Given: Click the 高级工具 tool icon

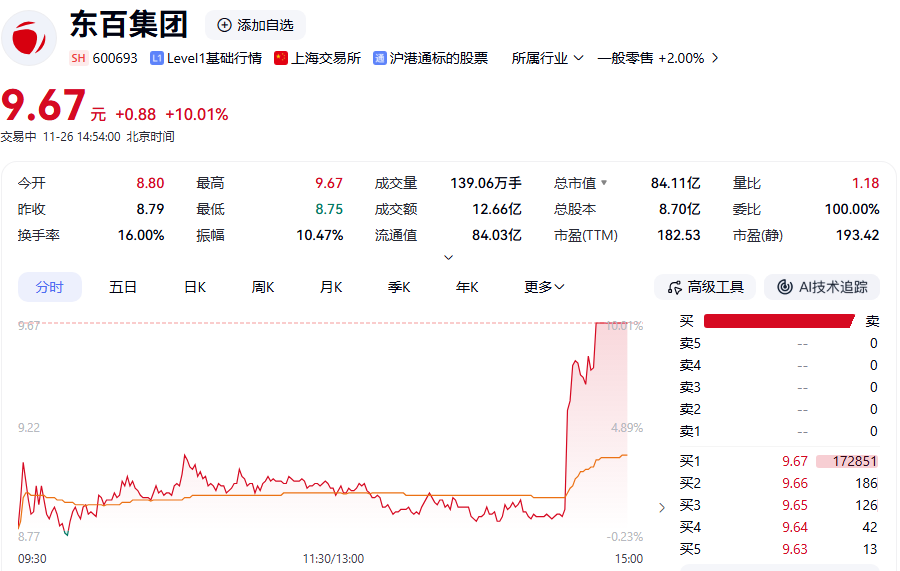Looking at the screenshot, I should point(674,288).
